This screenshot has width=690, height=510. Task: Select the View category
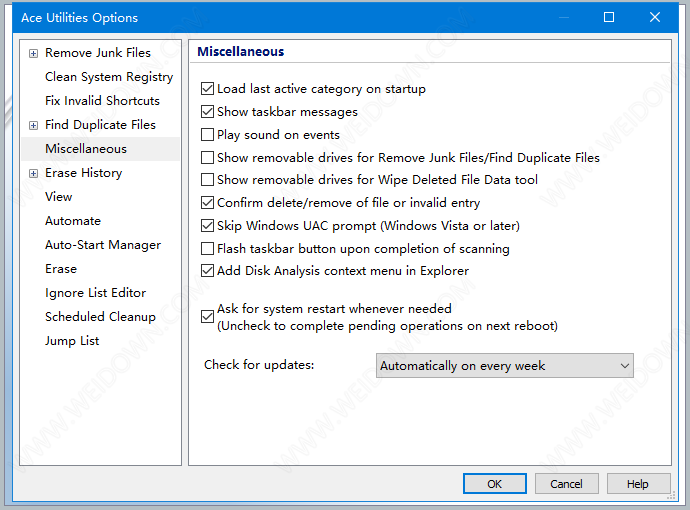click(59, 197)
